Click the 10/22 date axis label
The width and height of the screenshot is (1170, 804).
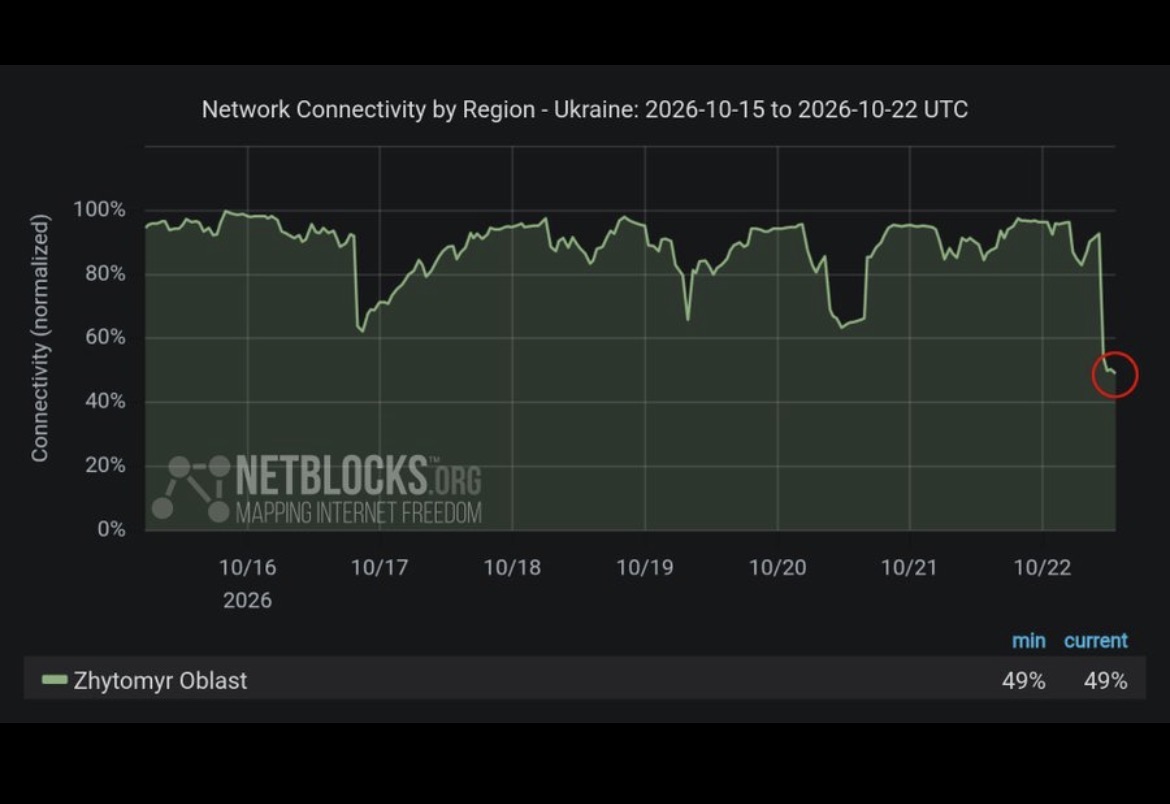[1042, 567]
